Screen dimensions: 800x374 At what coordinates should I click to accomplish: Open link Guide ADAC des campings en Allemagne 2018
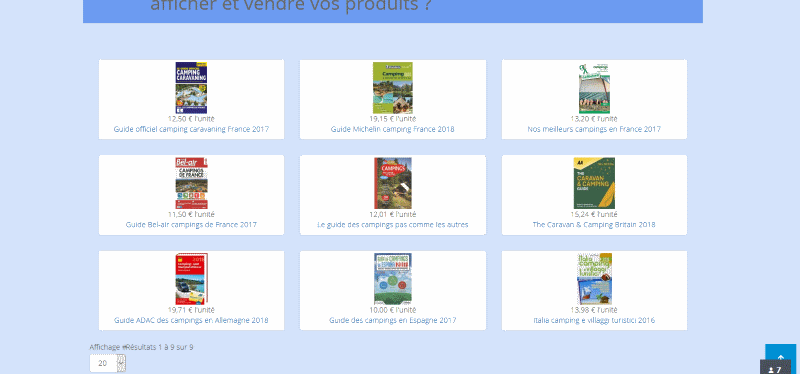coord(191,320)
